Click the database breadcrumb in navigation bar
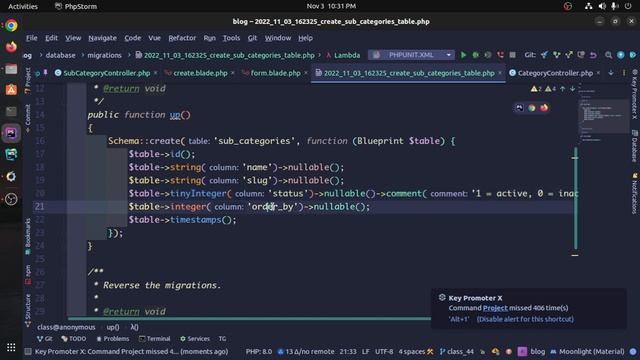This screenshot has height=360, width=640. pyautogui.click(x=60, y=55)
